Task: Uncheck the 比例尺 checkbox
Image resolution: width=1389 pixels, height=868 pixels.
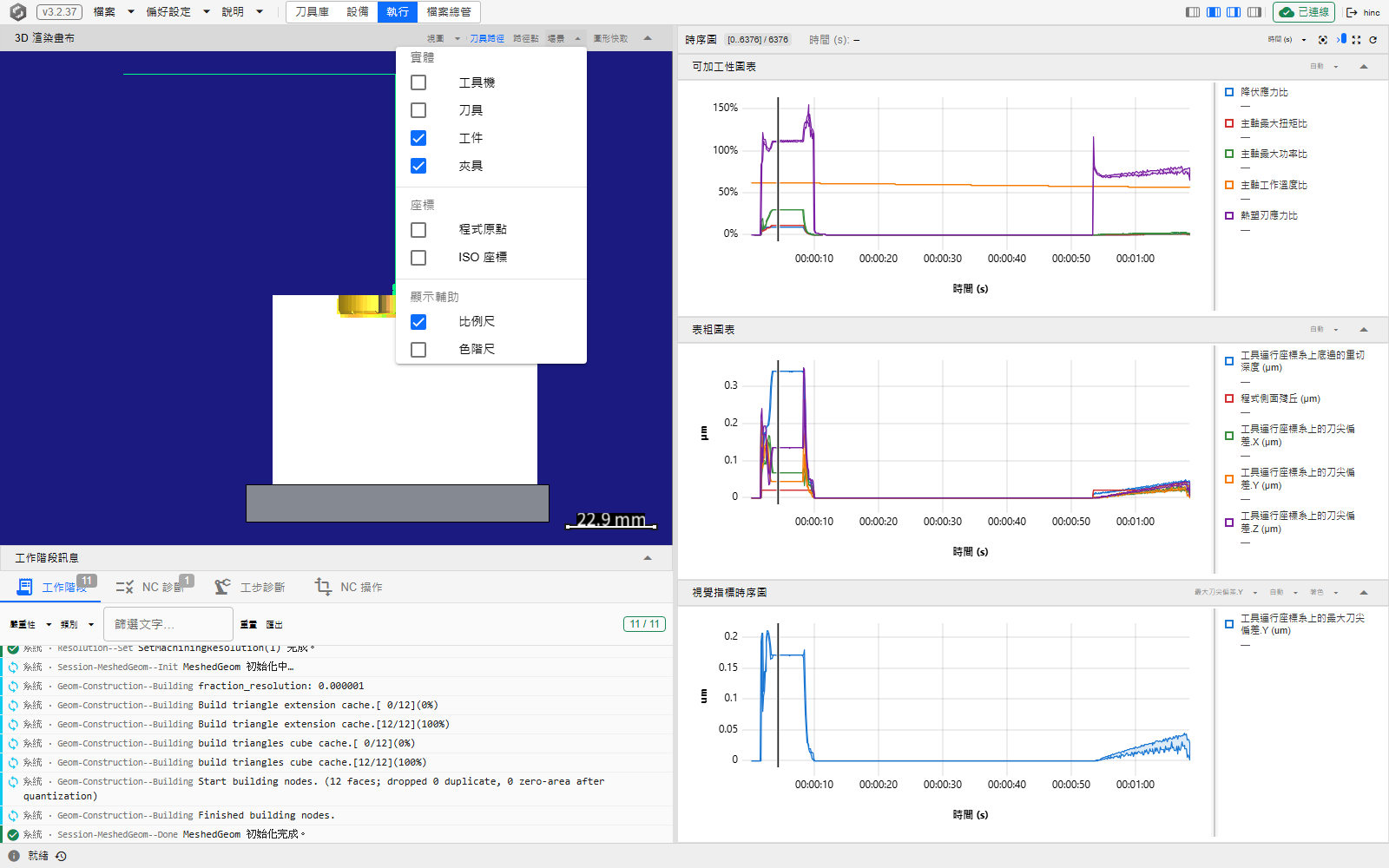Action: pyautogui.click(x=418, y=322)
